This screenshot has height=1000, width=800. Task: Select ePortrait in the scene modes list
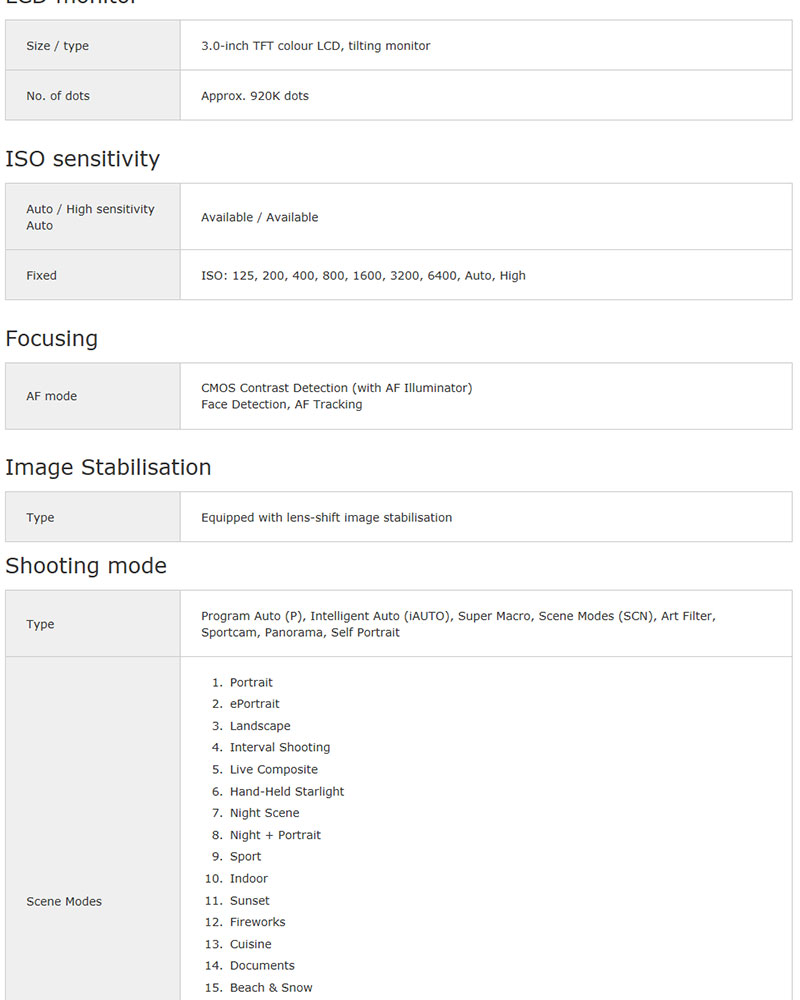(x=255, y=704)
